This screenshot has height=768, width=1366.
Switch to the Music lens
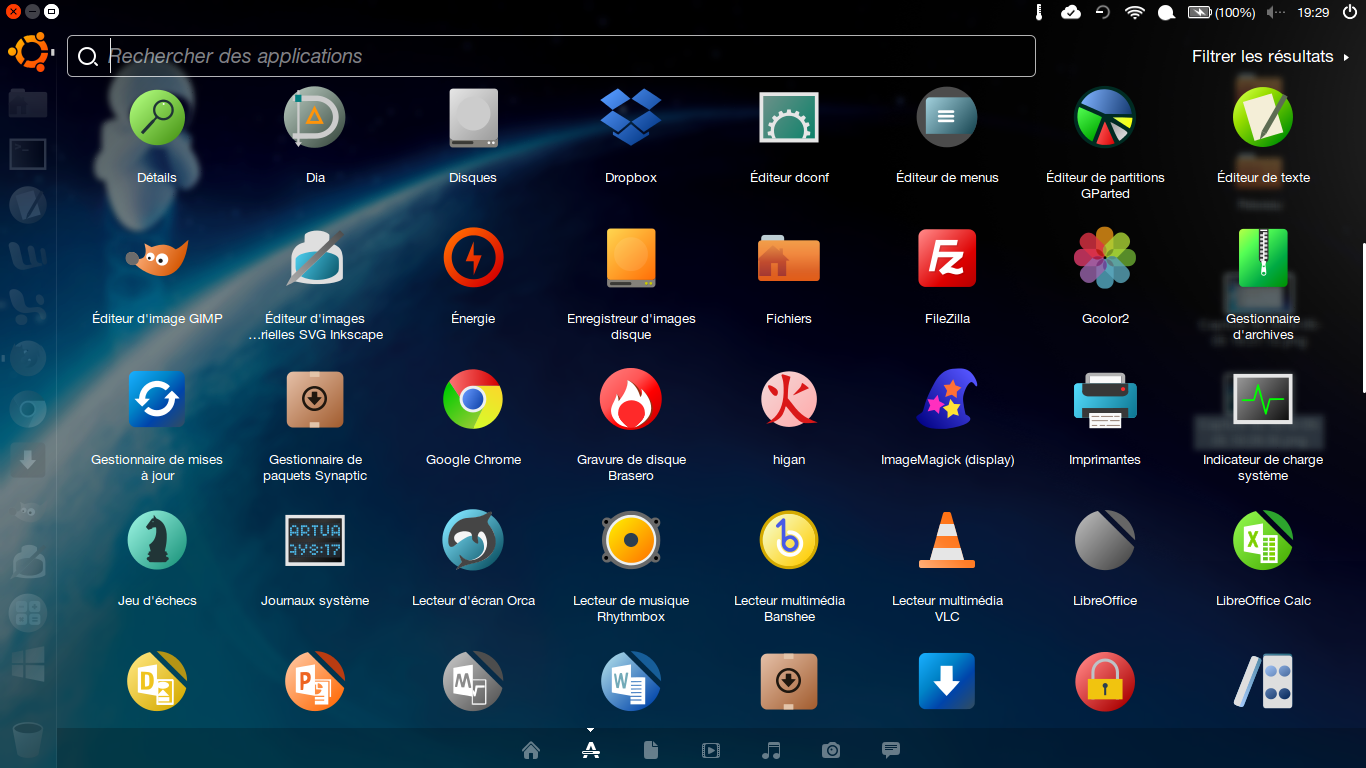771,750
